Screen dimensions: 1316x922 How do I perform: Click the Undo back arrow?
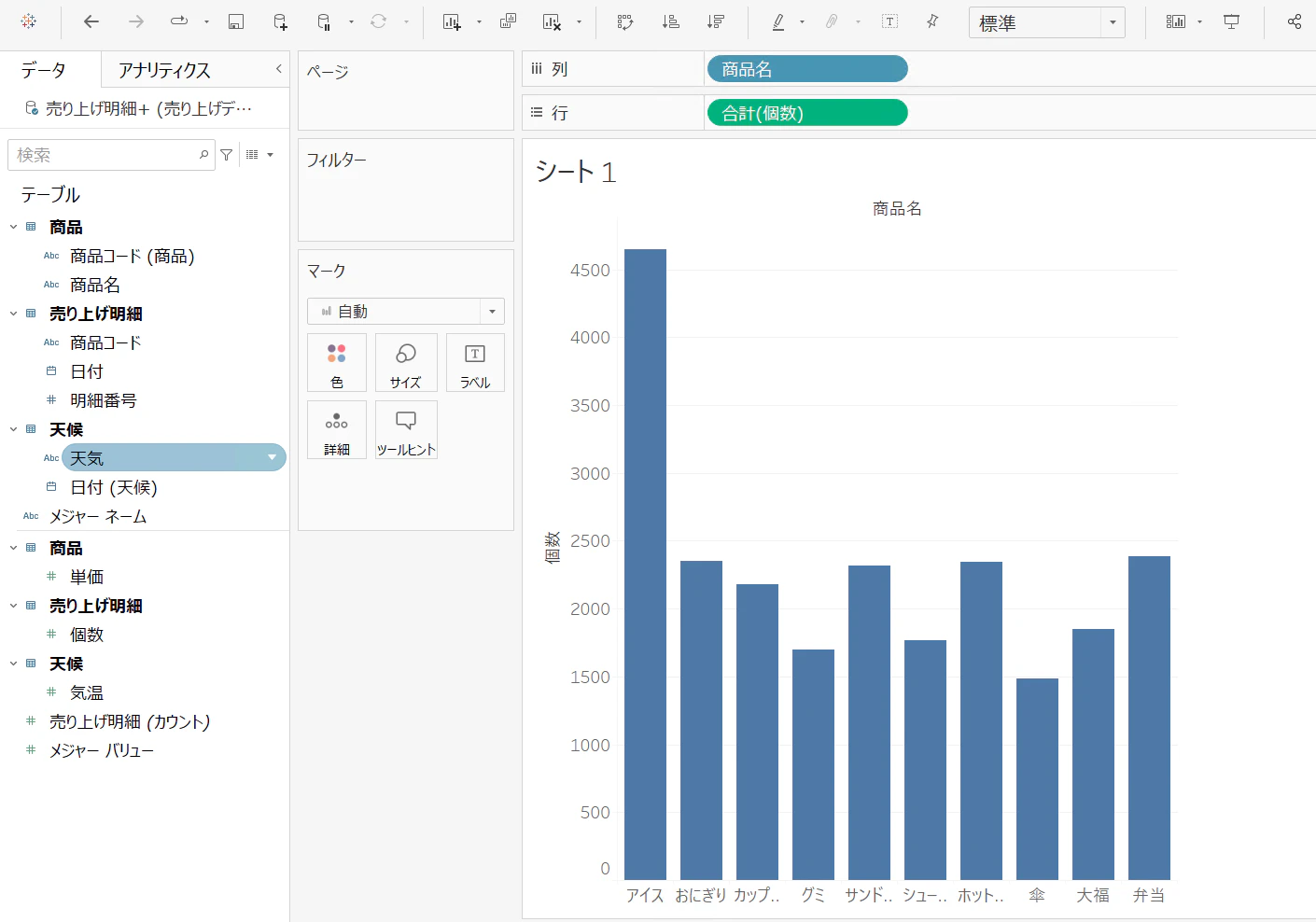click(x=91, y=21)
